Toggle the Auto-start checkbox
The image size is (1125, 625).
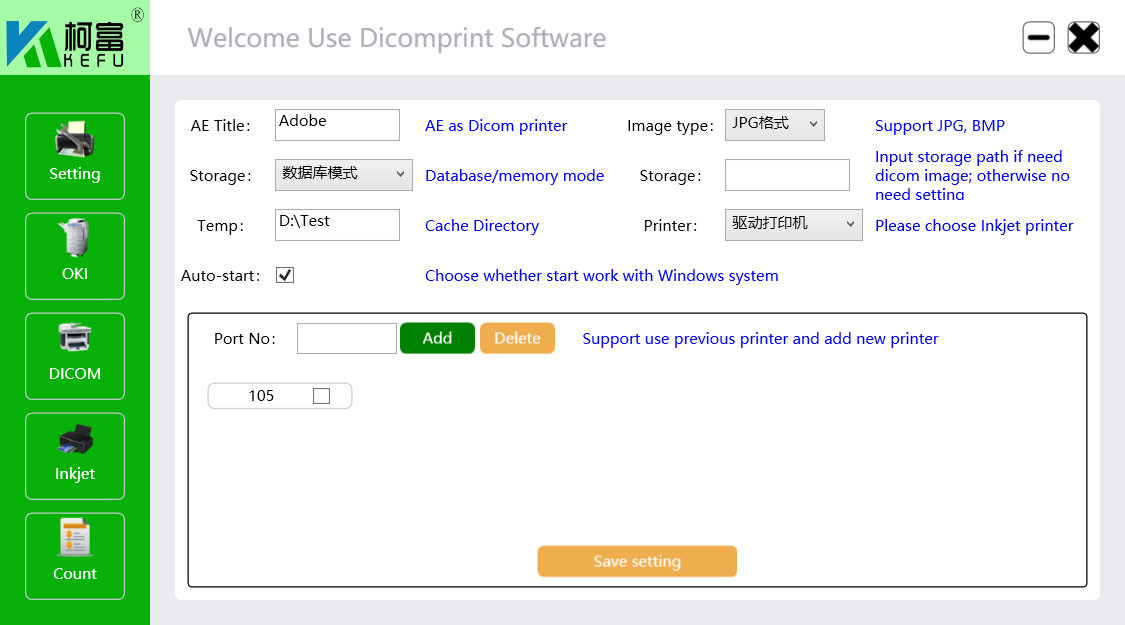284,274
